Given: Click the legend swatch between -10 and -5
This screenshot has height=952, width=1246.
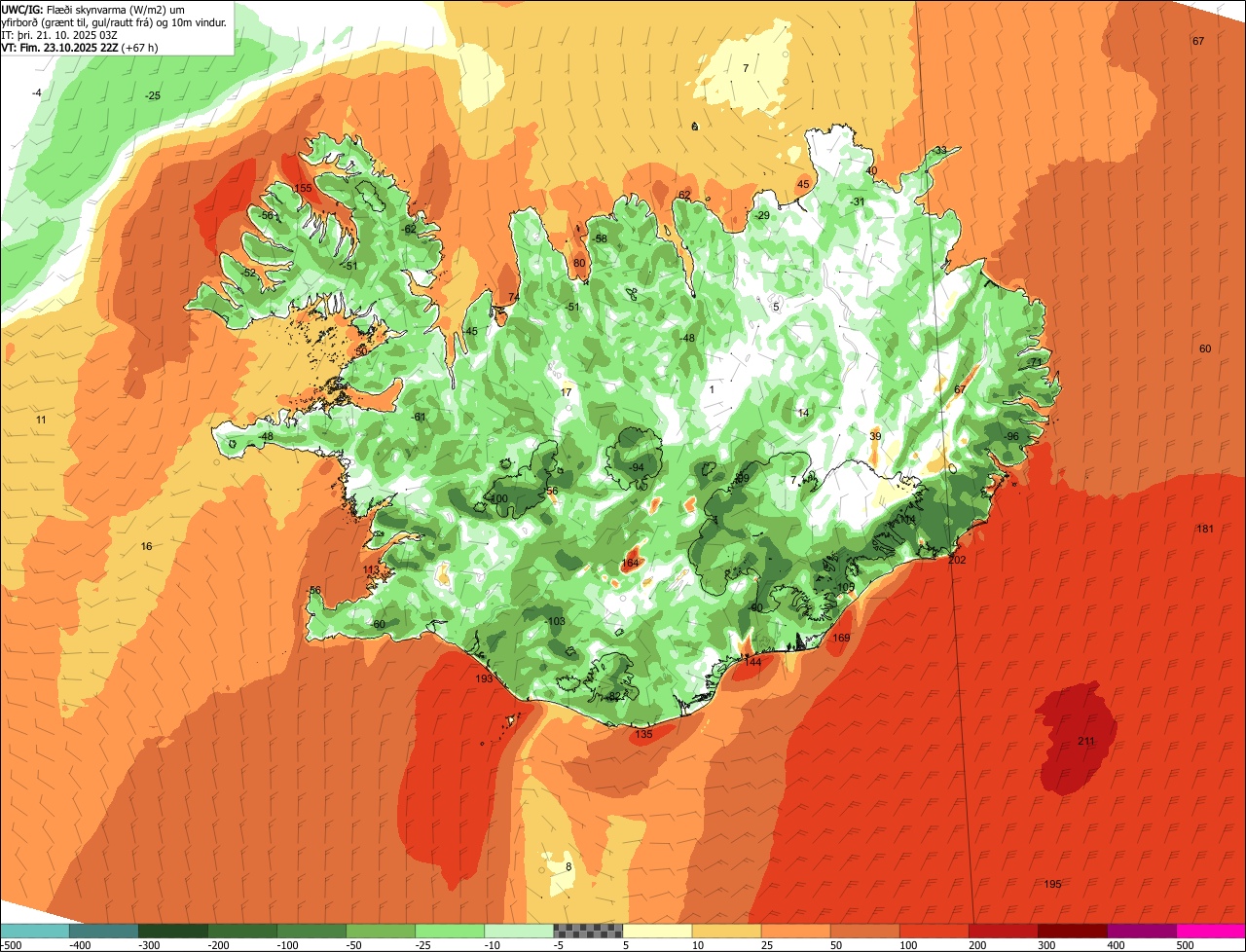Looking at the screenshot, I should 519,931.
